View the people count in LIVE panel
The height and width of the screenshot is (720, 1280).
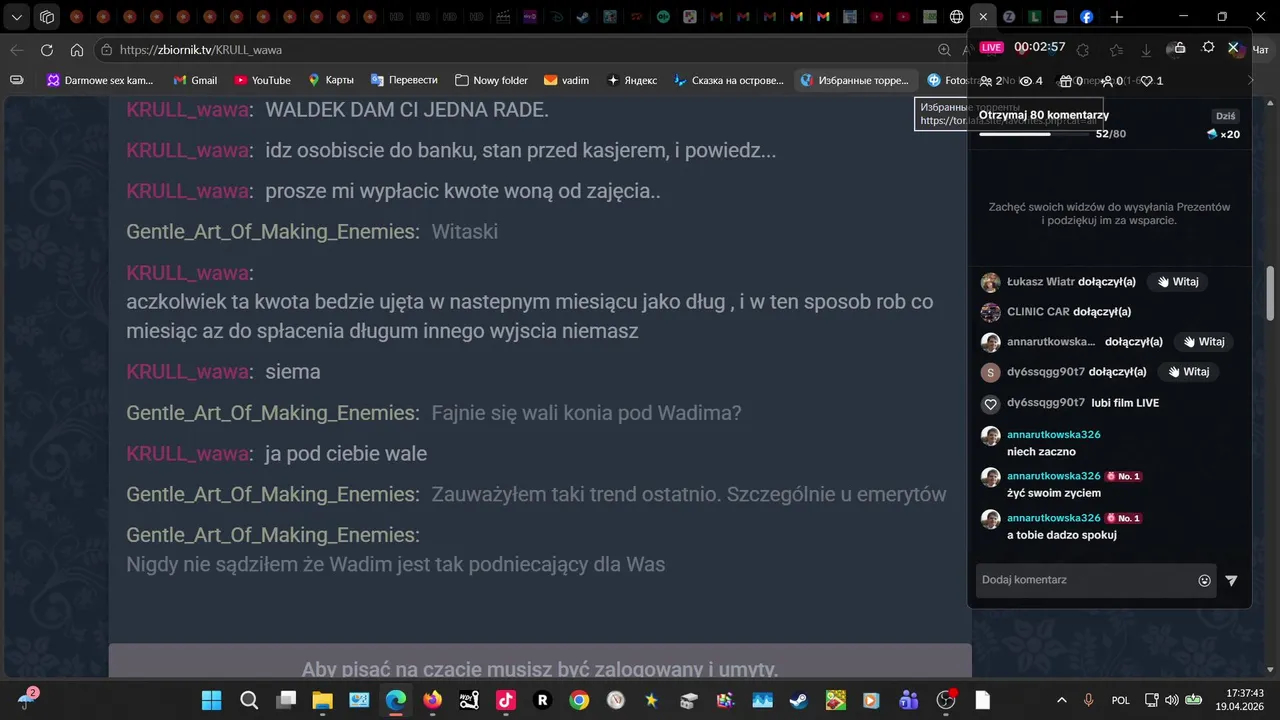pos(991,81)
